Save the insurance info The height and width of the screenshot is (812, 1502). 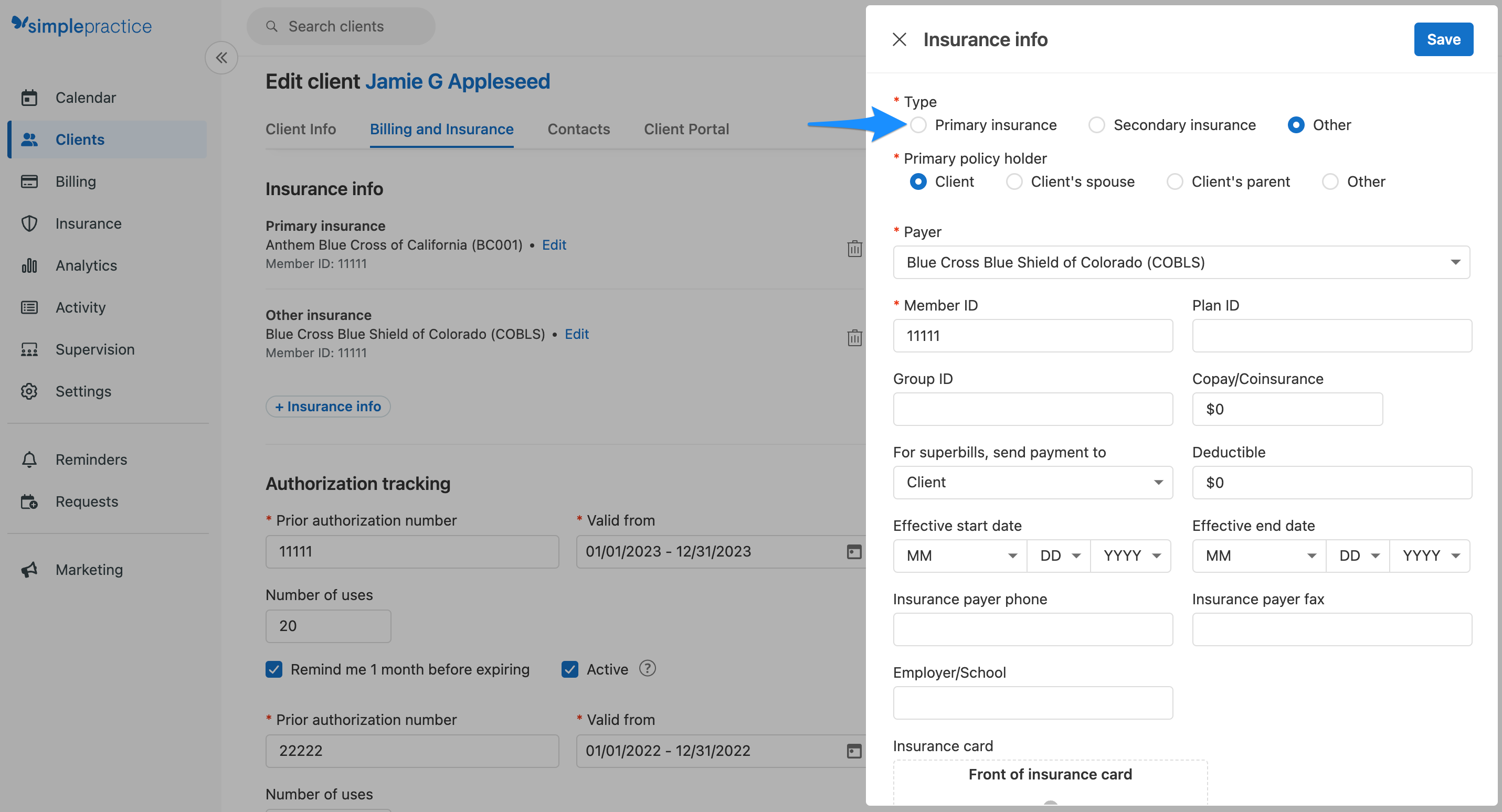[1443, 39]
